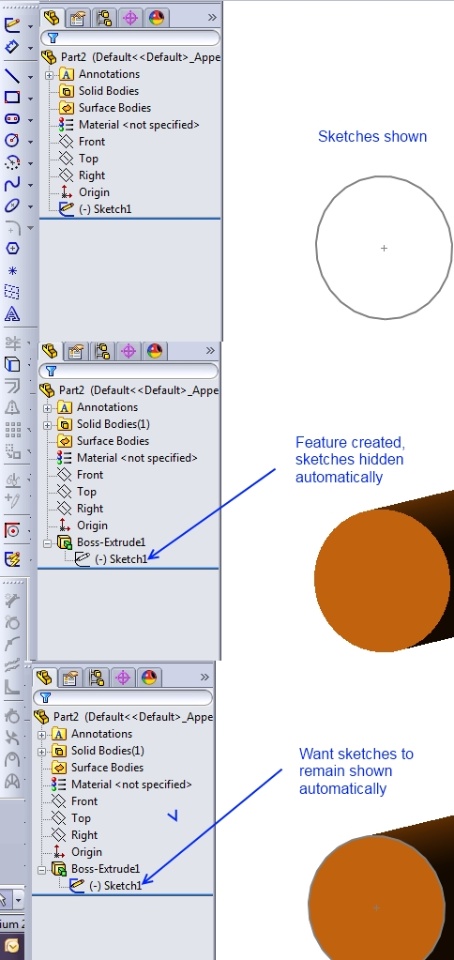The width and height of the screenshot is (454, 960).
Task: Click the selection arrow icon at bottom-left
Action: pos(4,899)
